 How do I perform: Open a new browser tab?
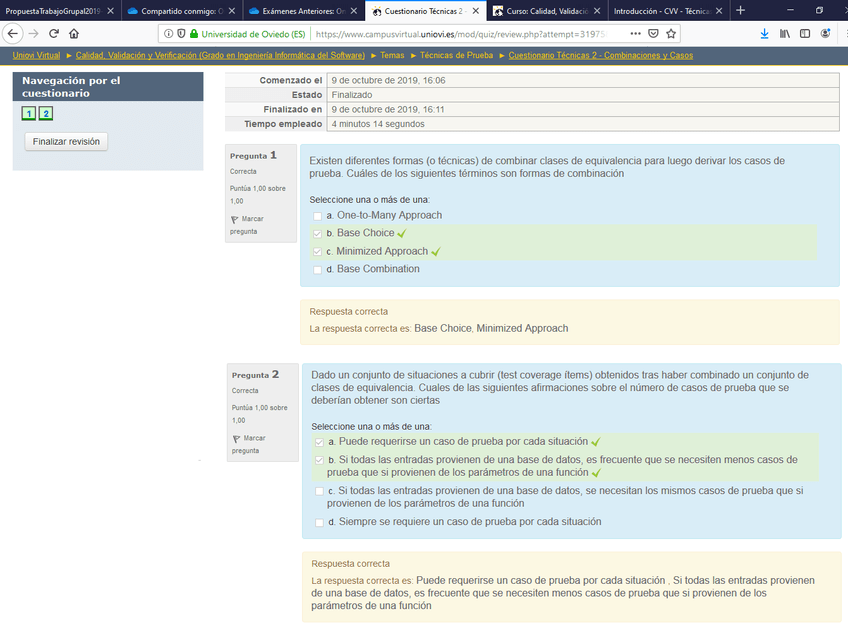tap(740, 10)
